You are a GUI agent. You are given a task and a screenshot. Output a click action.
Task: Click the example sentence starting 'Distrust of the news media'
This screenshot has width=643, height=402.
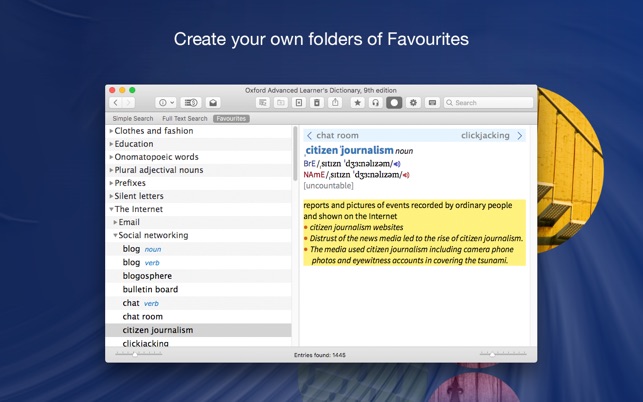pos(416,238)
